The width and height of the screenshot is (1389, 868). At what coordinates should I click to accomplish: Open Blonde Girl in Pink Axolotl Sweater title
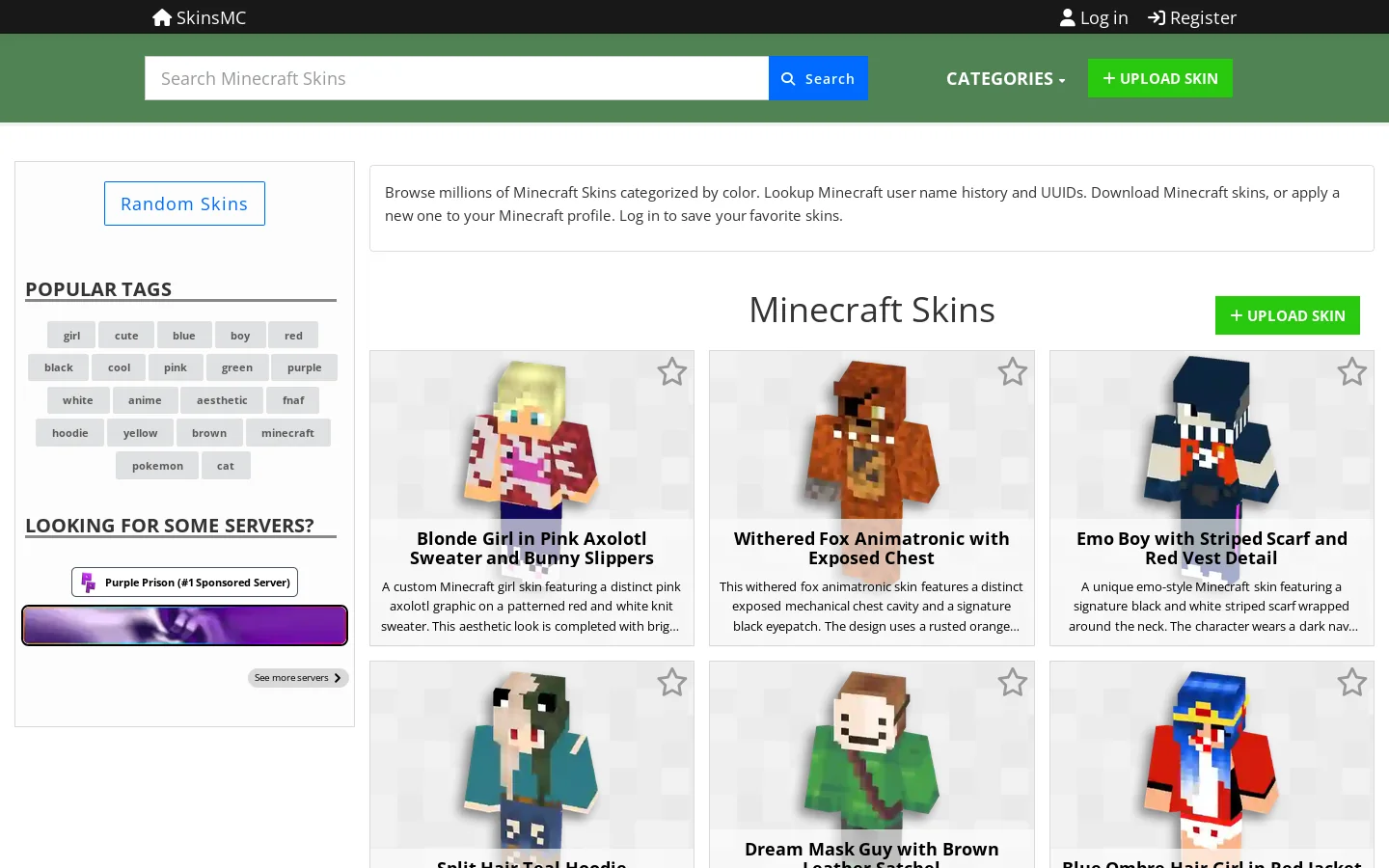pyautogui.click(x=531, y=549)
